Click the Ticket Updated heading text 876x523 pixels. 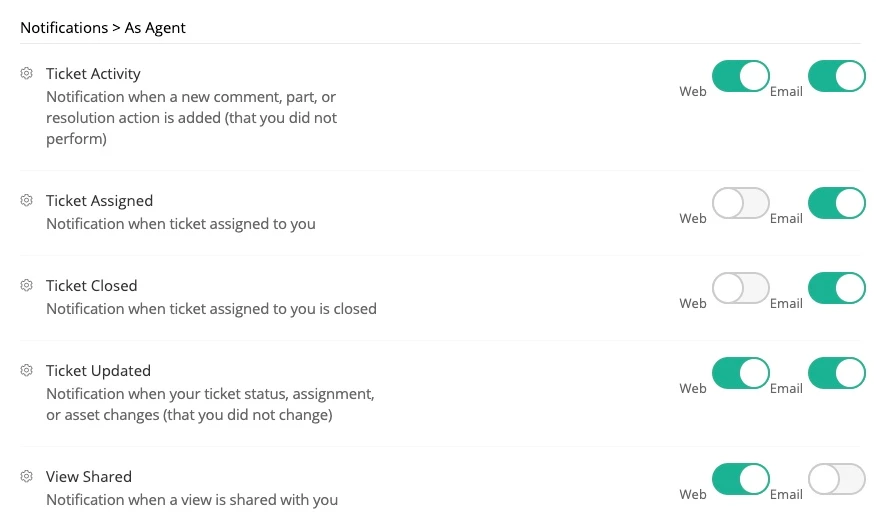click(x=98, y=371)
